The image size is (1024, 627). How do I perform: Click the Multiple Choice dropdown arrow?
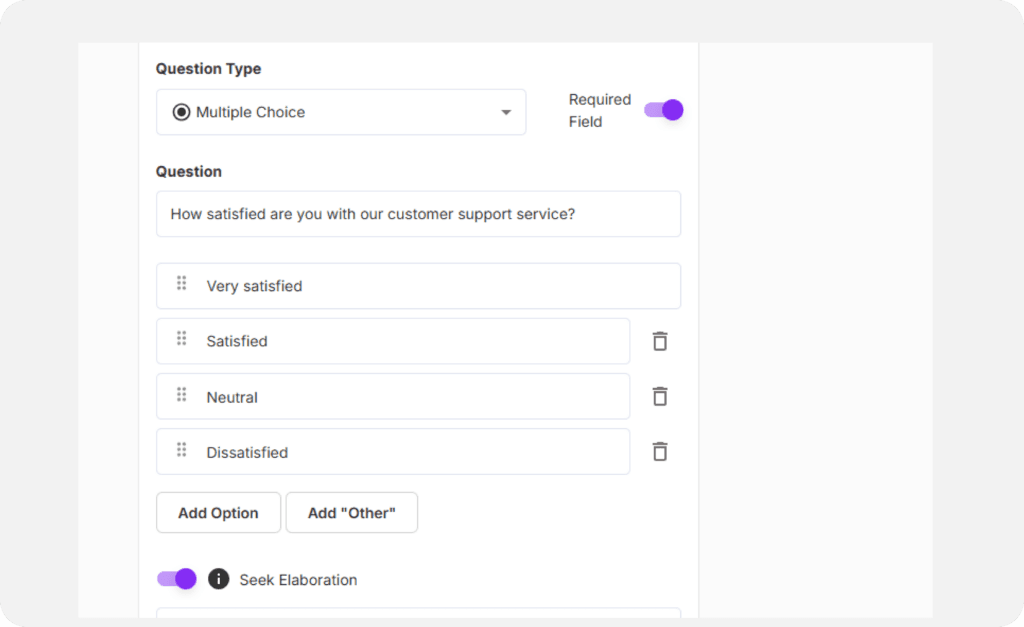click(x=506, y=112)
